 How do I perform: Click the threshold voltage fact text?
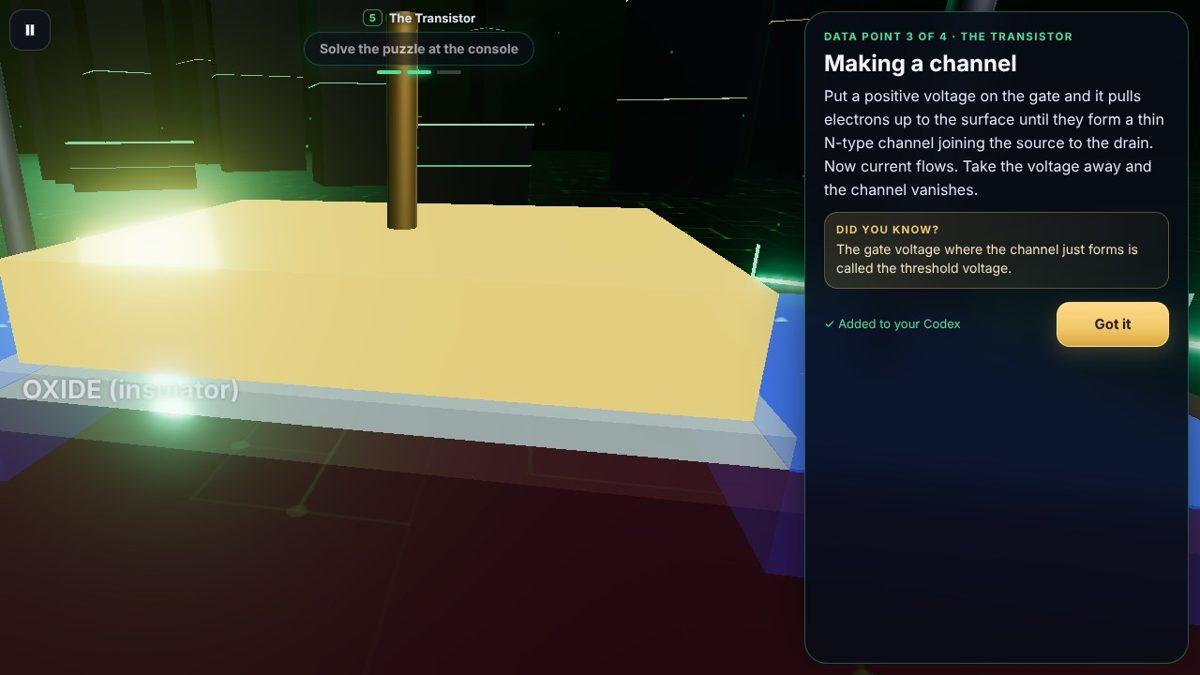[987, 259]
